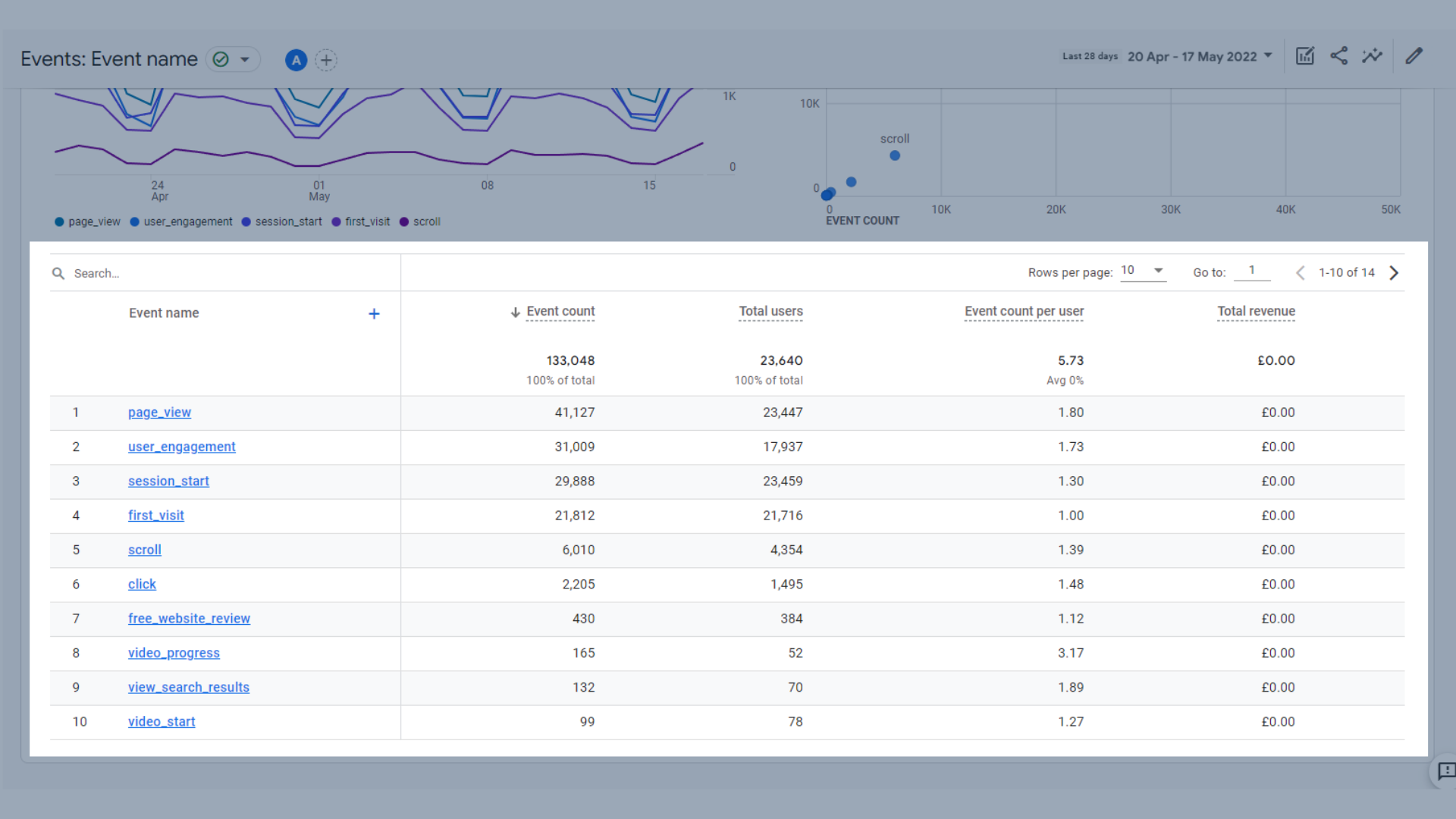Add dimension with the blue plus
Image resolution: width=1456 pixels, height=819 pixels.
tap(374, 314)
